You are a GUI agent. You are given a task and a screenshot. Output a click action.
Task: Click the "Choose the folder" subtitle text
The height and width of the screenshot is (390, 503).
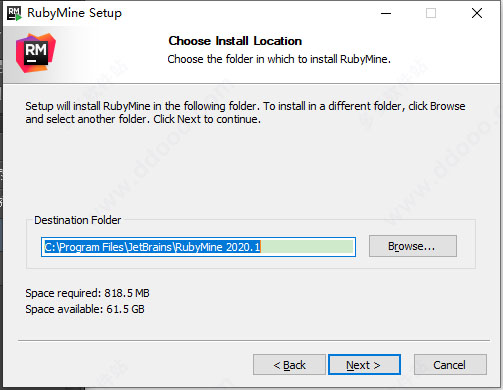(x=279, y=59)
